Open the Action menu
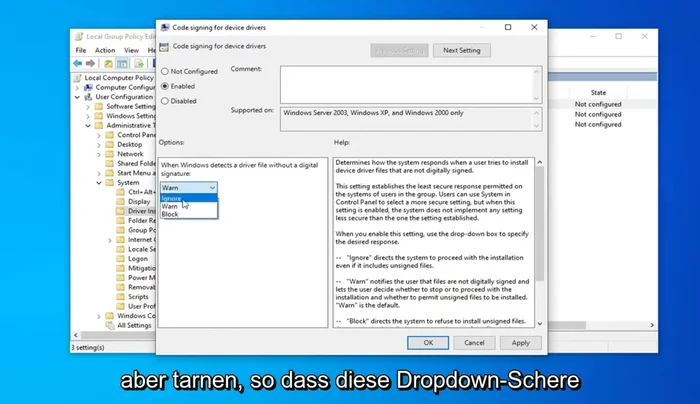 pos(105,50)
